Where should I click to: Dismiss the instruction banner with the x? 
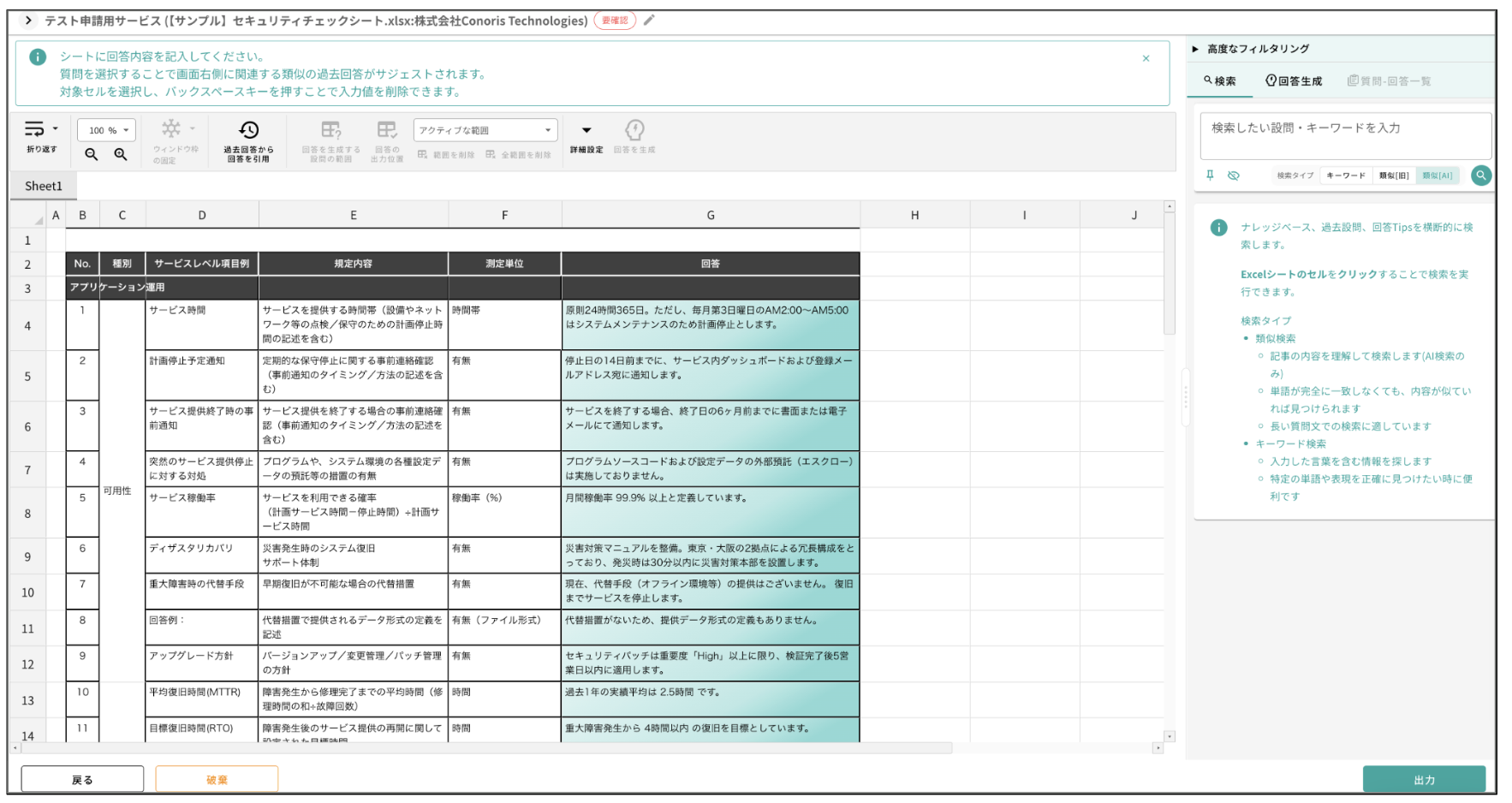tap(1146, 58)
